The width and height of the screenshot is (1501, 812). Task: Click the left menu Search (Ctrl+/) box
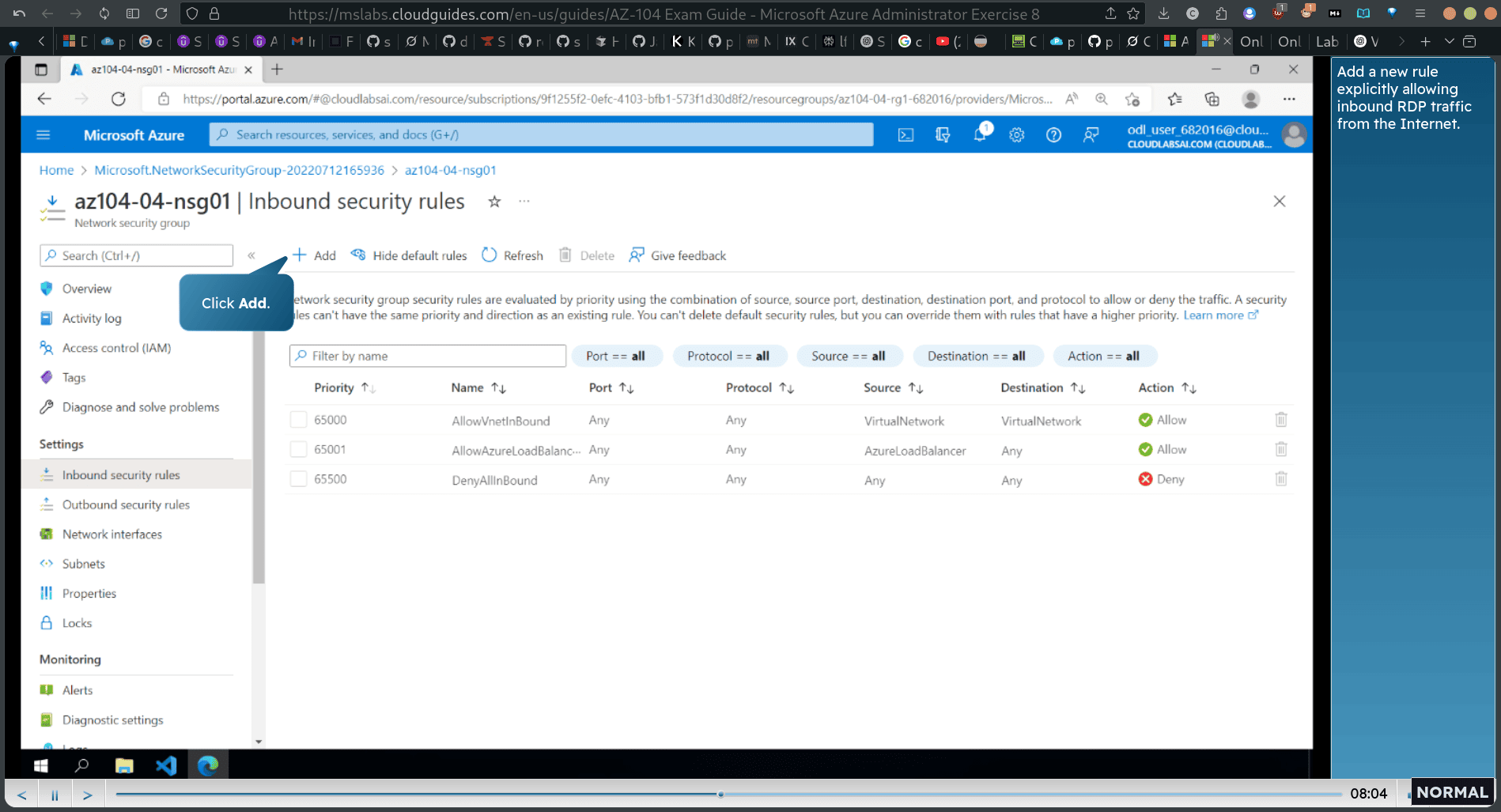click(x=136, y=255)
